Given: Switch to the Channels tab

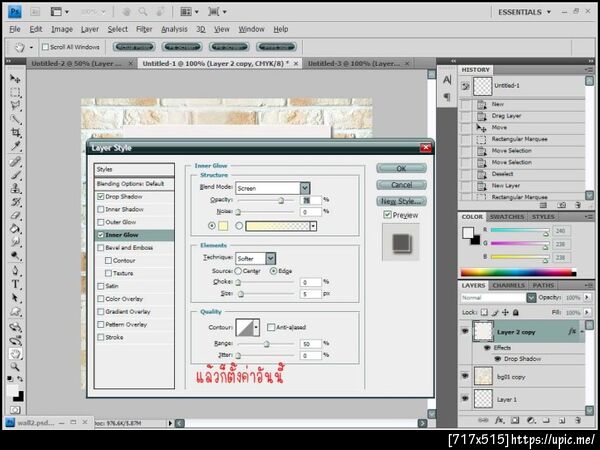Looking at the screenshot, I should pyautogui.click(x=509, y=285).
